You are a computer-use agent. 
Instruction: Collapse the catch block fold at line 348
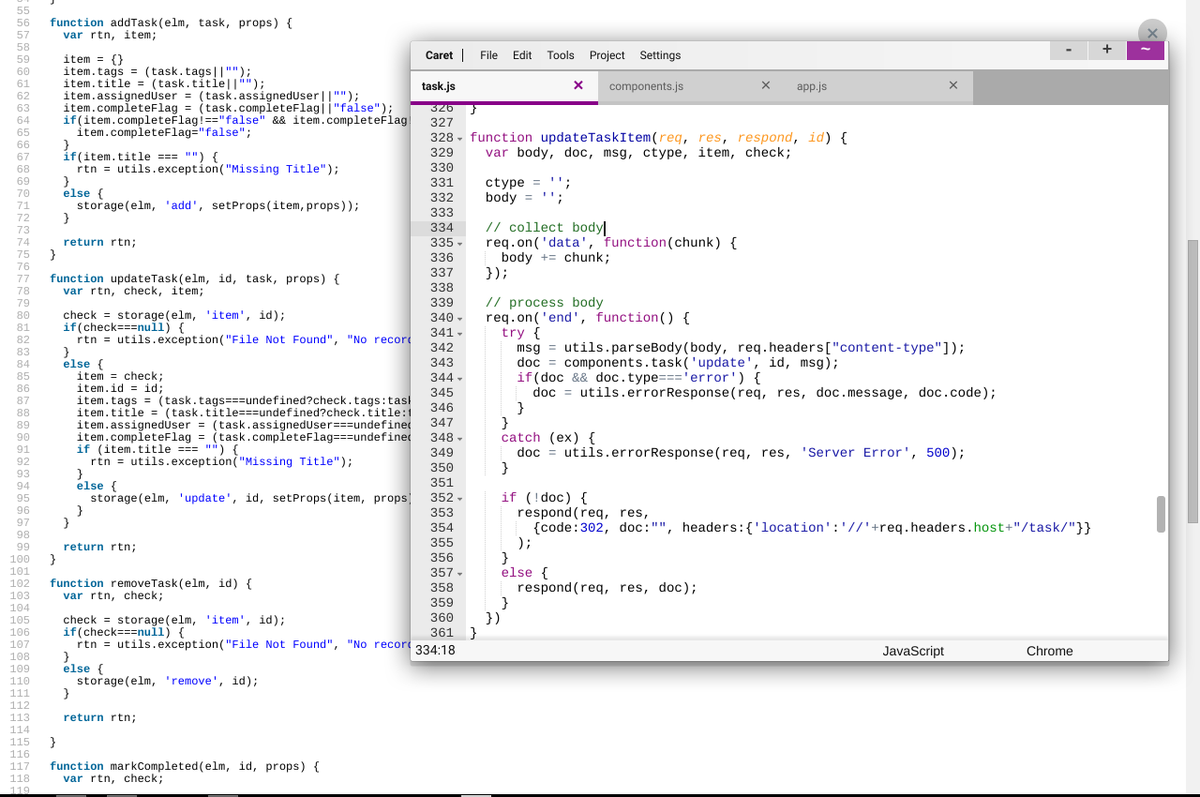pyautogui.click(x=460, y=438)
